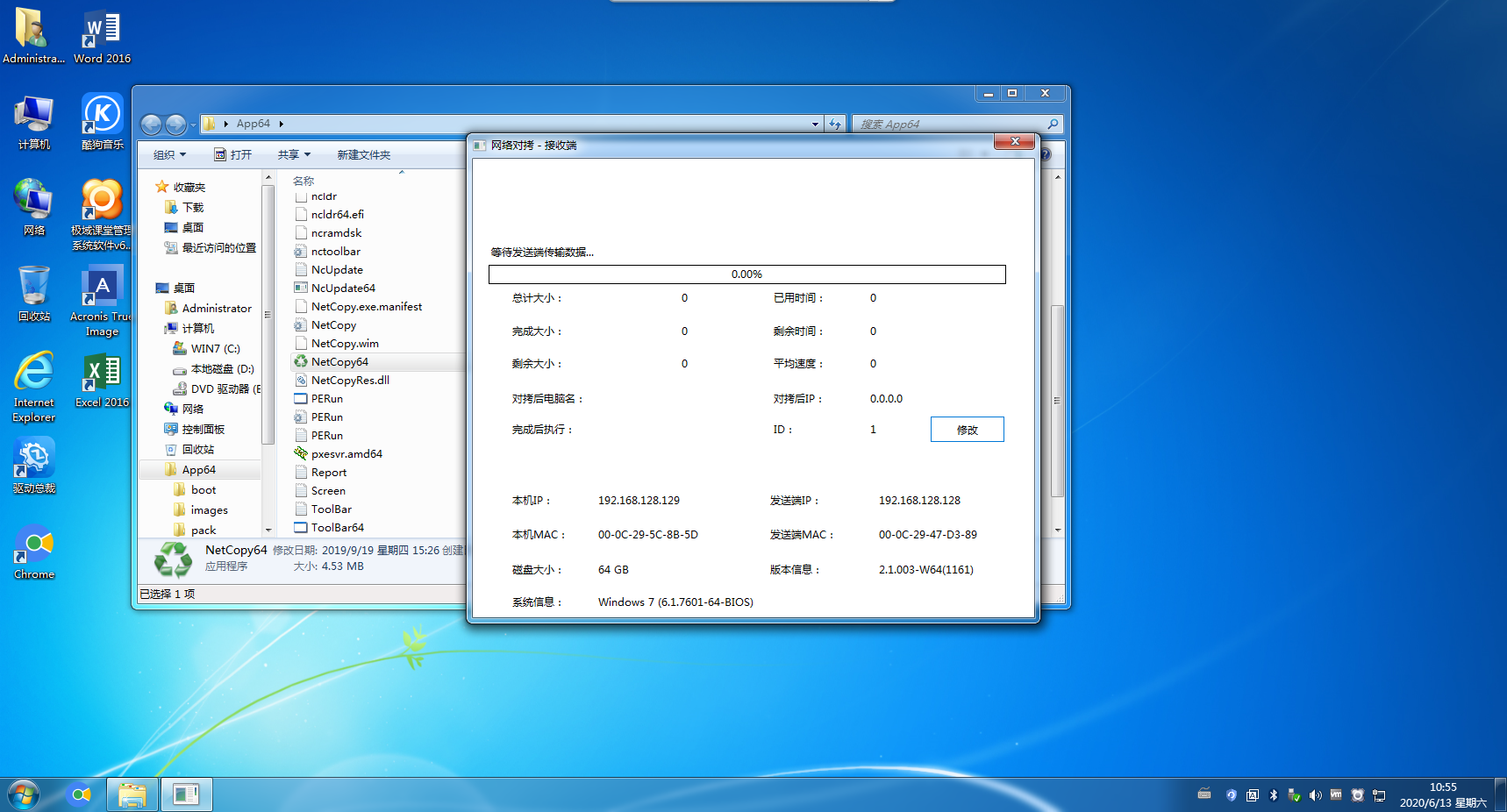Click the taskbar clock showing 10:55
1507x812 pixels.
1443,794
